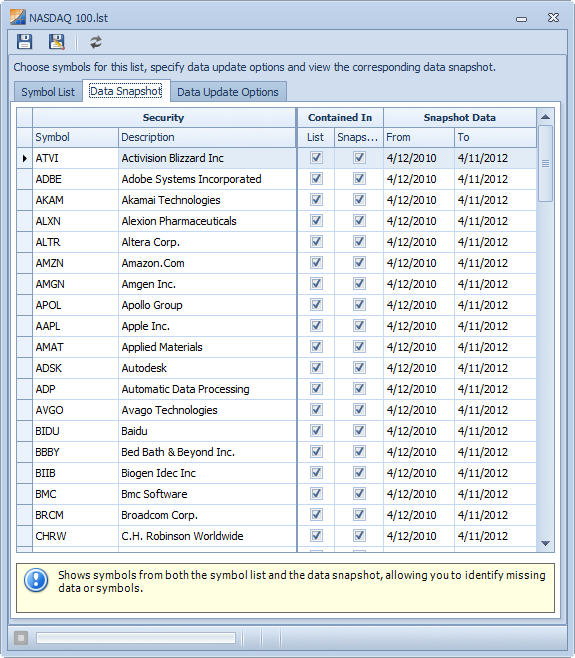Toggle Snapshot checkbox for BMC
Viewport: 575px width, 658px height.
pyautogui.click(x=359, y=494)
